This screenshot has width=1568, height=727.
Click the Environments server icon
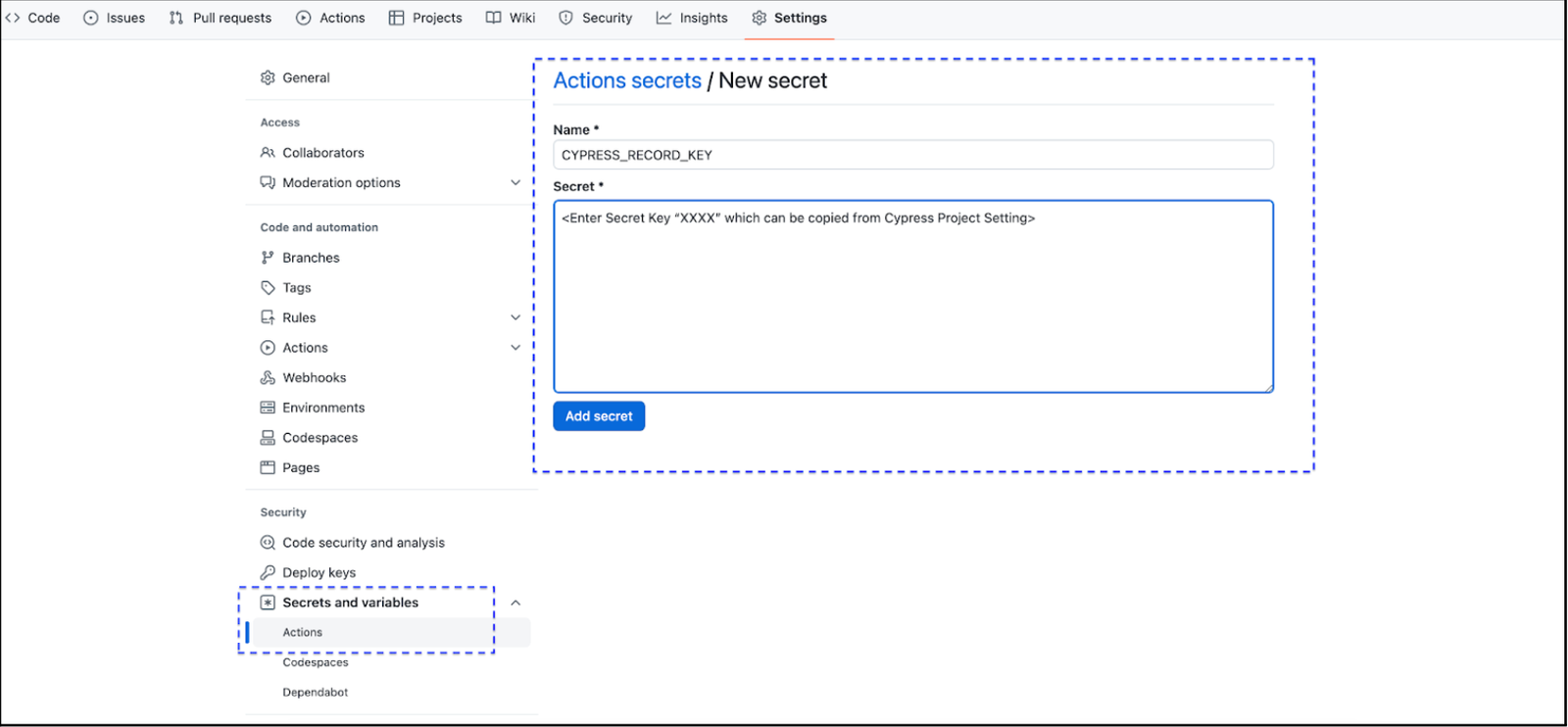click(x=268, y=408)
